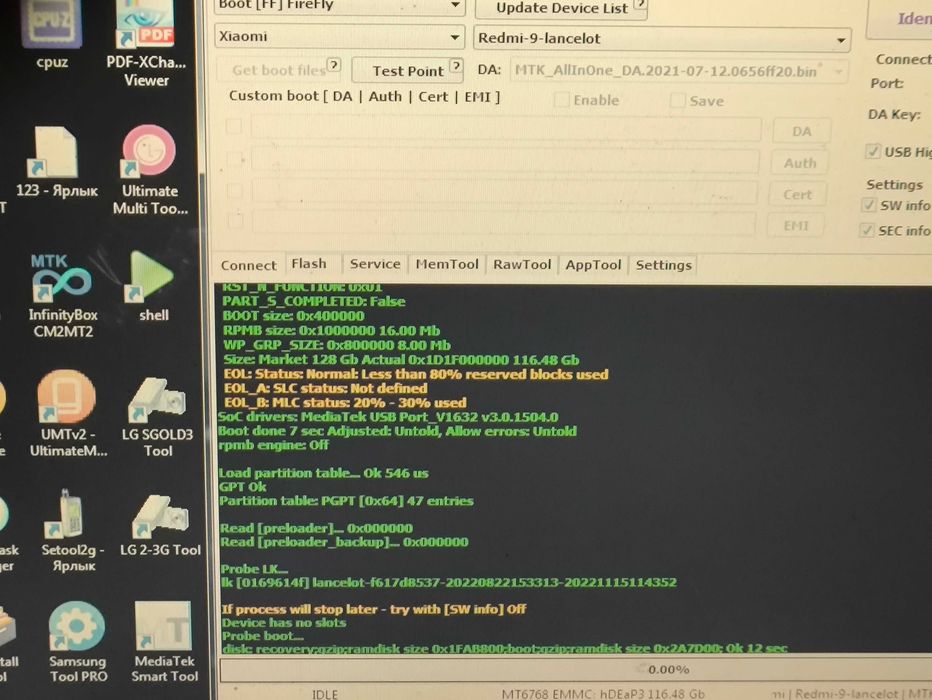Image resolution: width=932 pixels, height=700 pixels.
Task: Launch the Ultimate Multi Tool shortcut
Action: [x=150, y=171]
